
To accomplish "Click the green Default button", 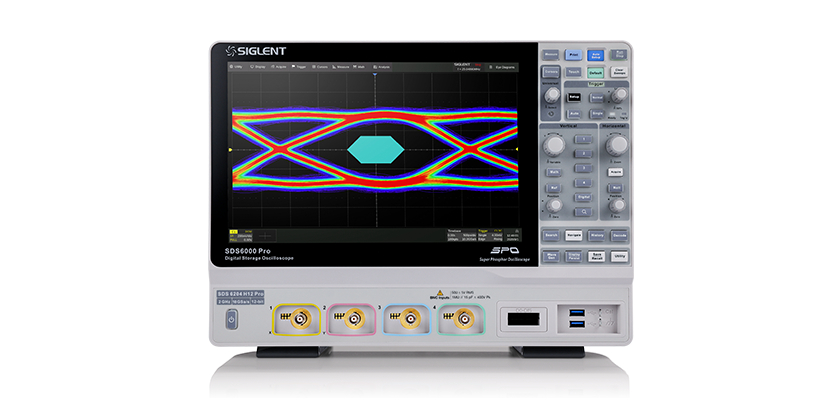I will pyautogui.click(x=596, y=72).
